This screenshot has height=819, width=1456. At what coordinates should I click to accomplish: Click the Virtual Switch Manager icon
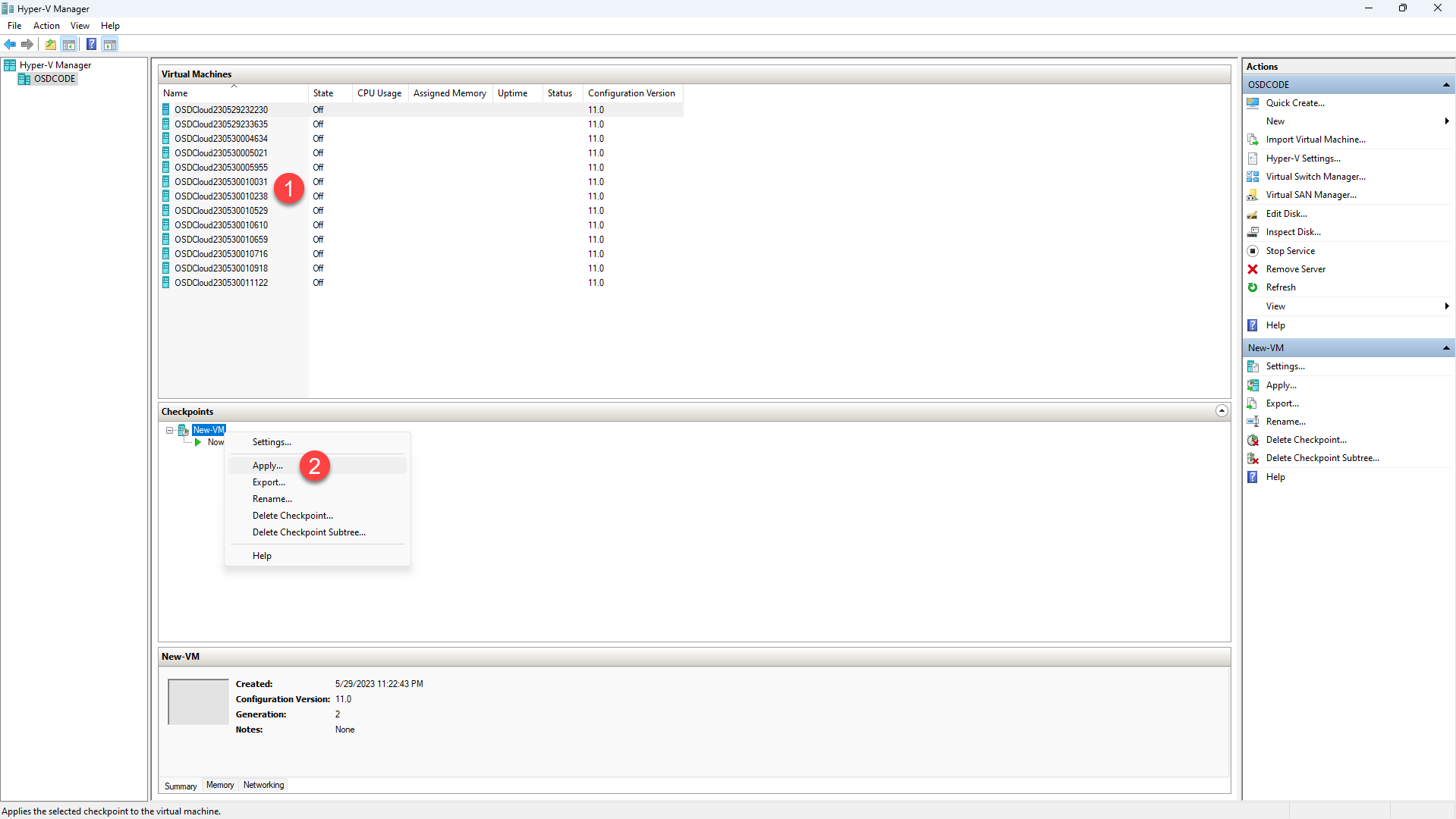point(1253,177)
